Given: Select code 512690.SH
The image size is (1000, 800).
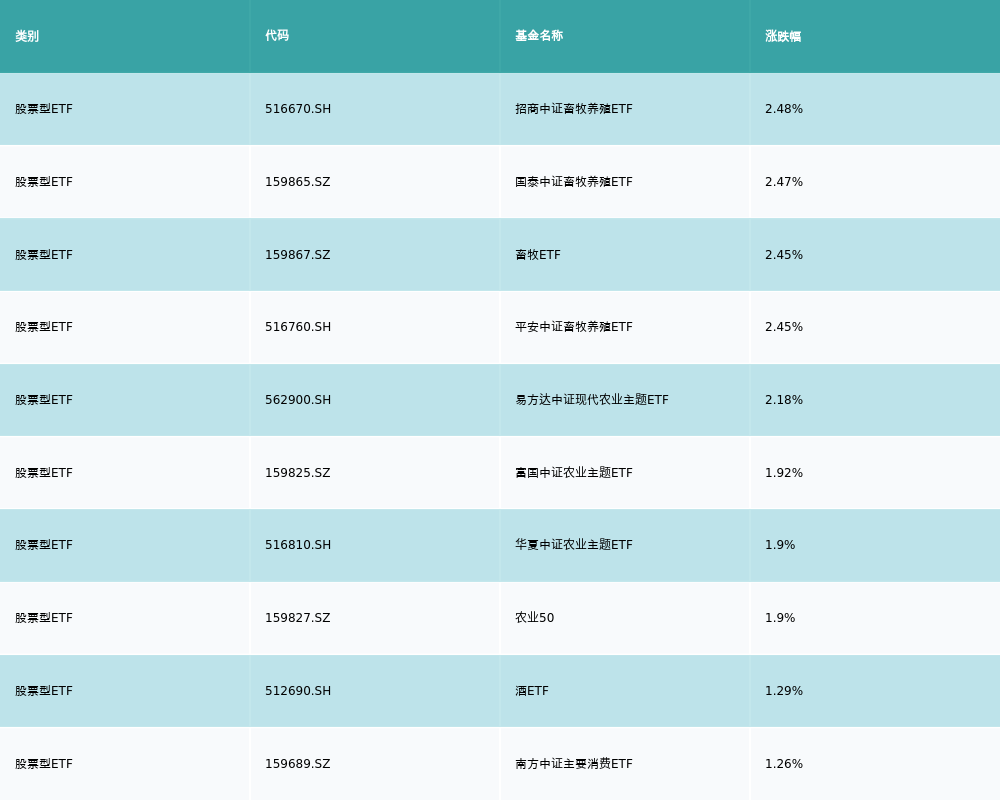Looking at the screenshot, I should pyautogui.click(x=298, y=692).
